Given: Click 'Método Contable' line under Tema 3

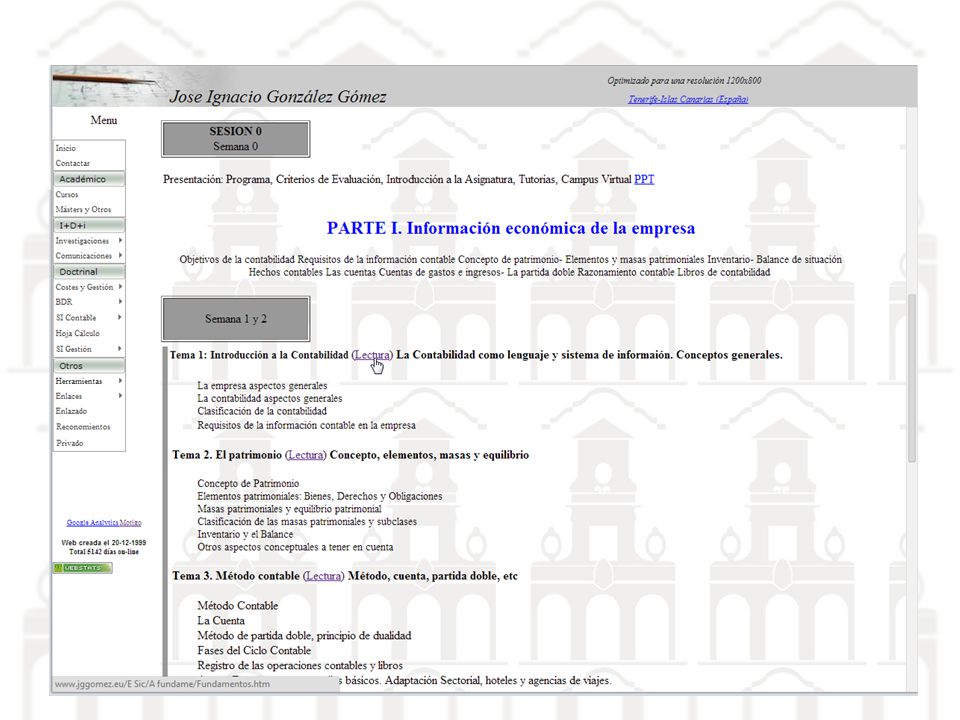Looking at the screenshot, I should [238, 606].
